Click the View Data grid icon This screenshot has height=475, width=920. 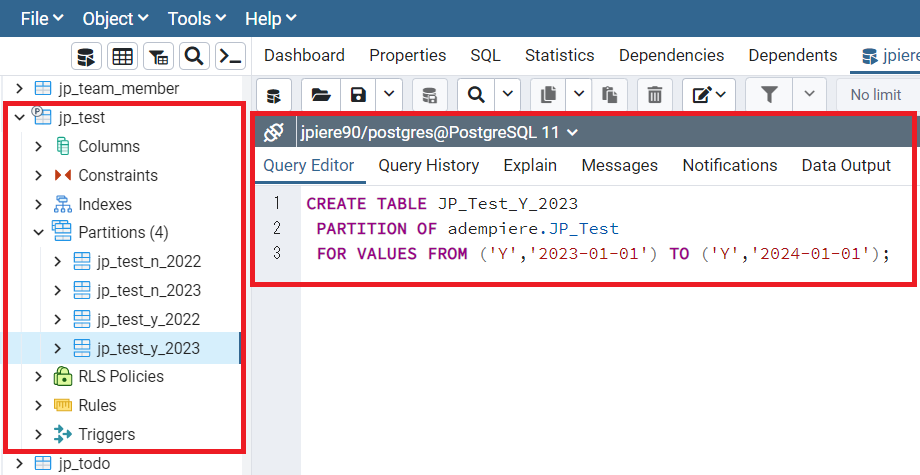click(x=122, y=56)
